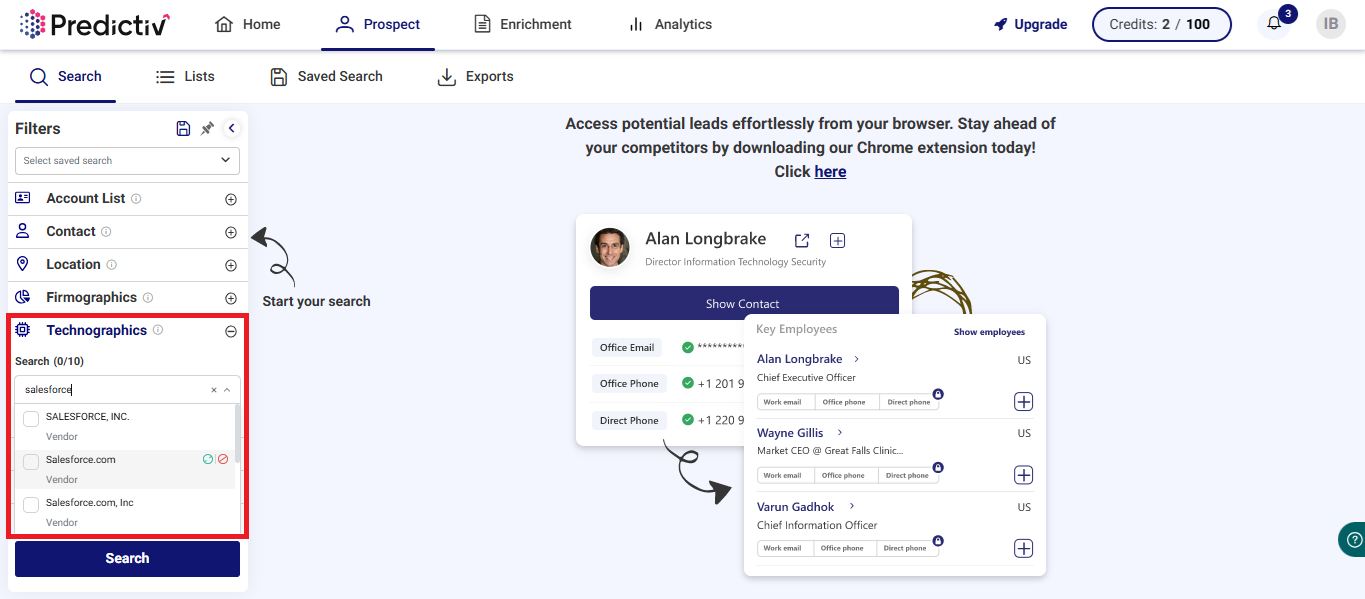Switch to the Saved Search tab
This screenshot has width=1365, height=599.
326,76
